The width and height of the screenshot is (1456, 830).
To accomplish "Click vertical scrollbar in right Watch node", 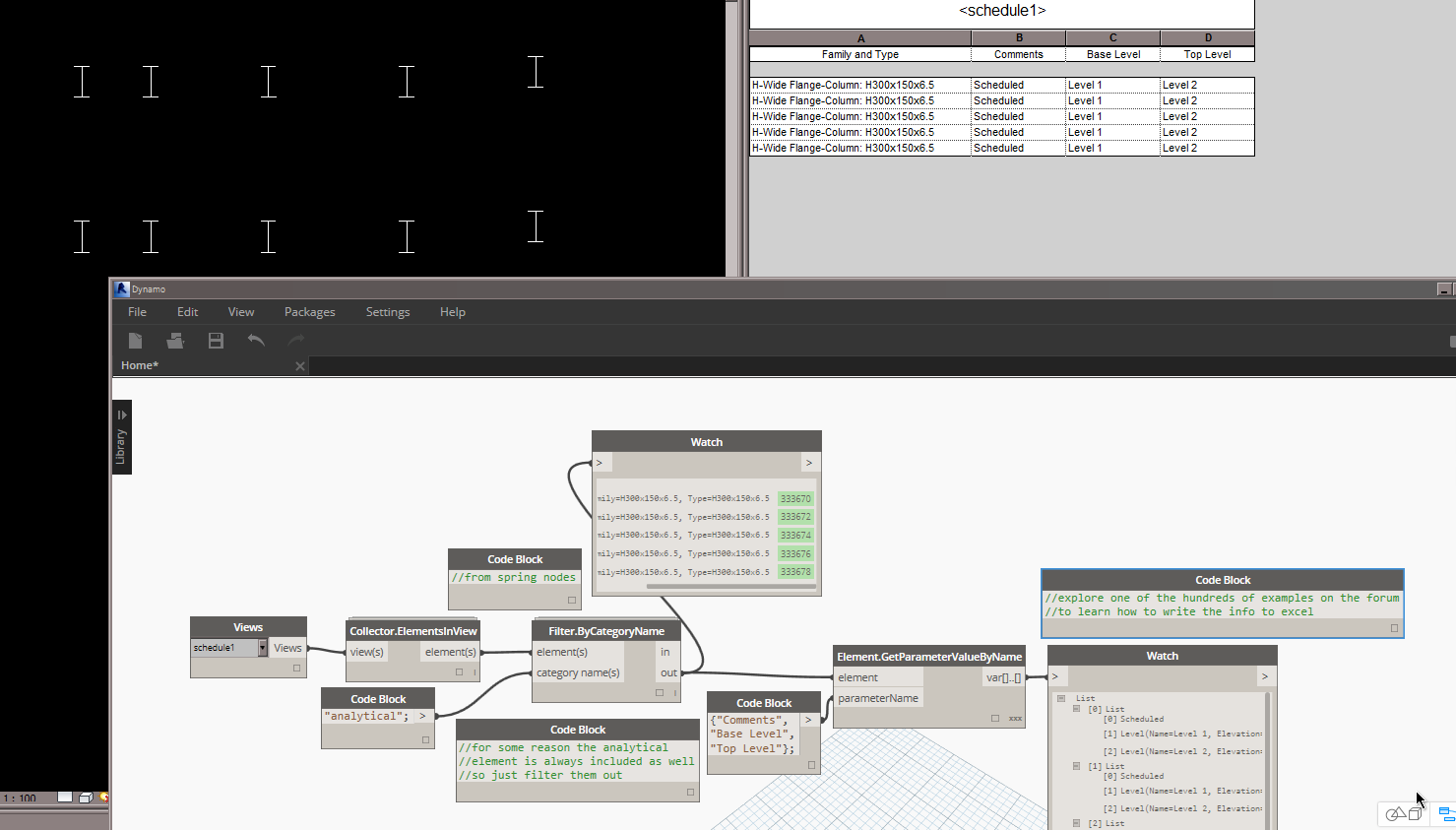I will pyautogui.click(x=1268, y=760).
